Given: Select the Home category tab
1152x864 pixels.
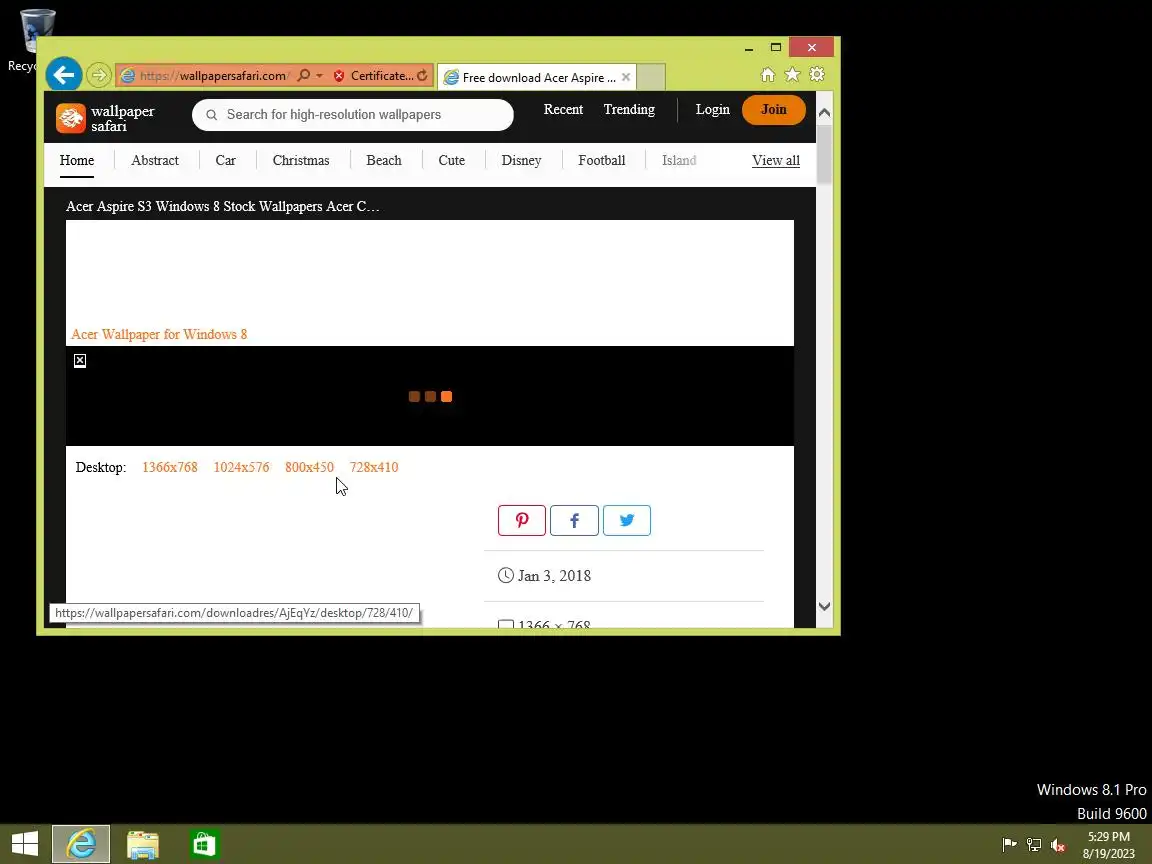Looking at the screenshot, I should coord(77,160).
